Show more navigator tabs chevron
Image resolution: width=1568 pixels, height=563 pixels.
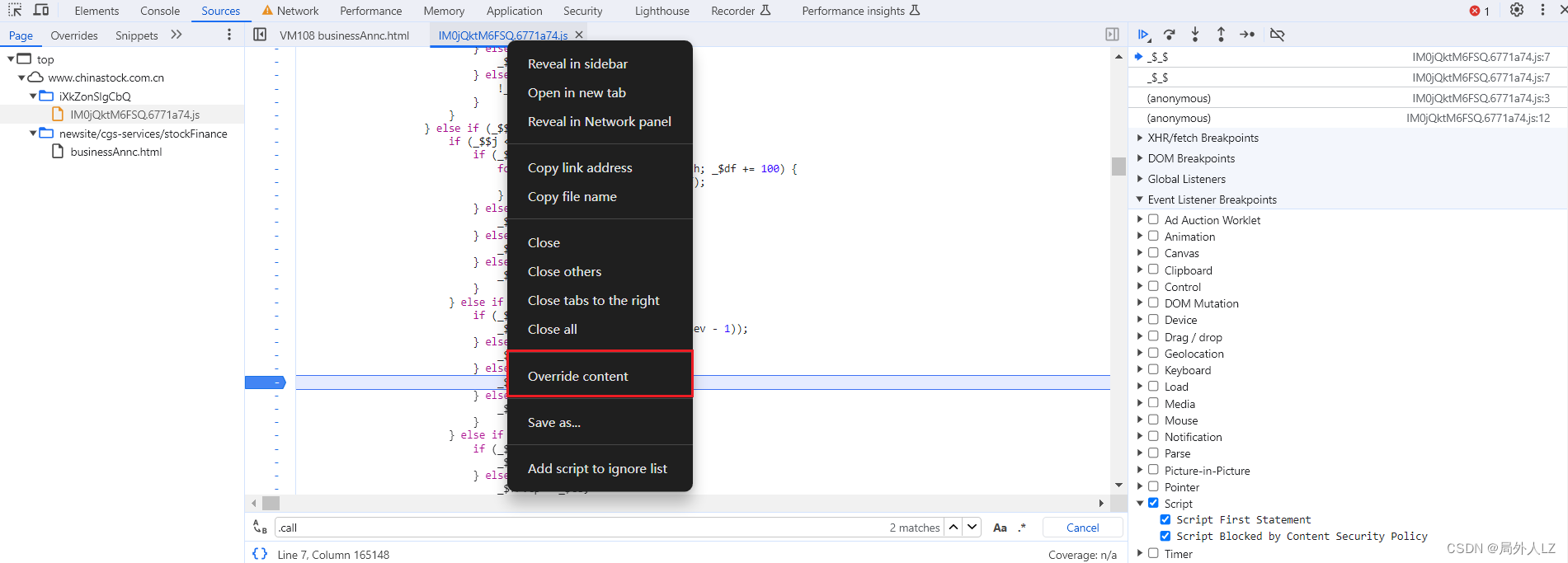(176, 35)
